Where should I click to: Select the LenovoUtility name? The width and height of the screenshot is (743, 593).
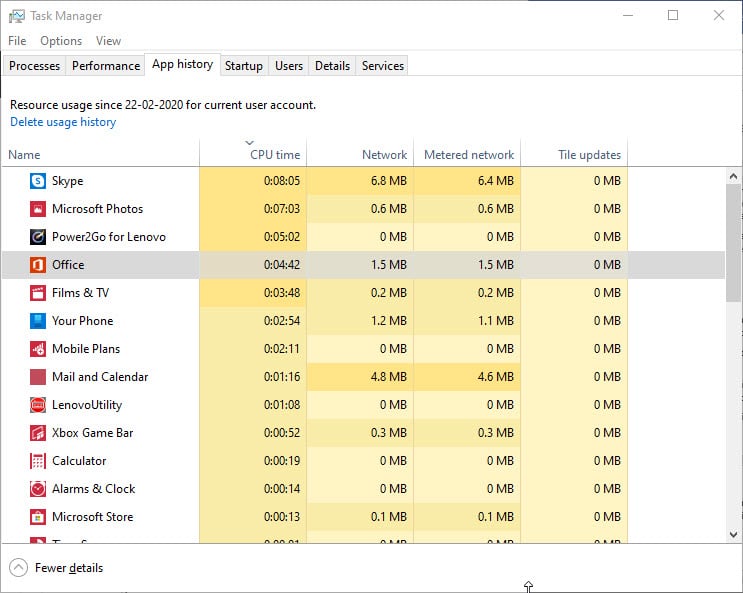coord(87,405)
